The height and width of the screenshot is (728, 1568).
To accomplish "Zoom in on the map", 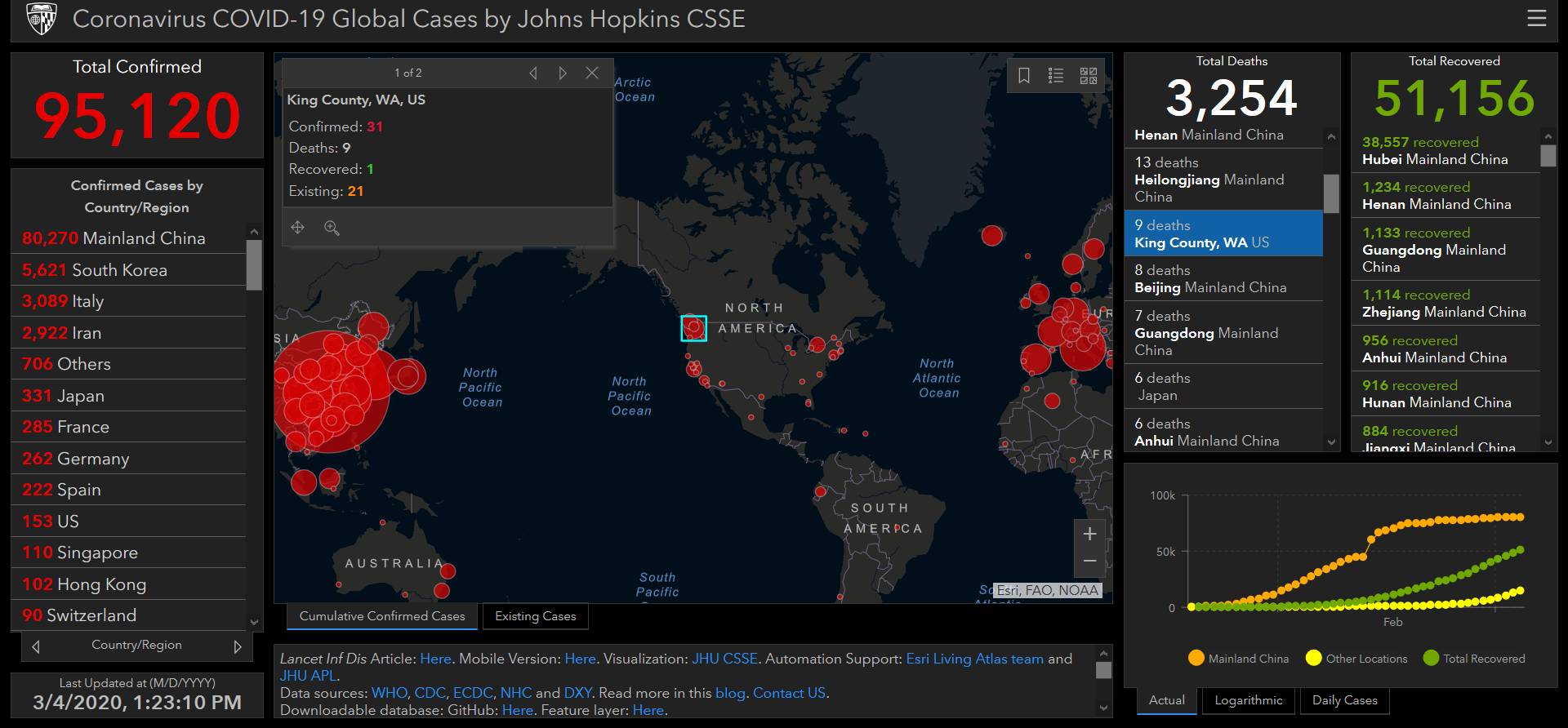I will (1089, 534).
